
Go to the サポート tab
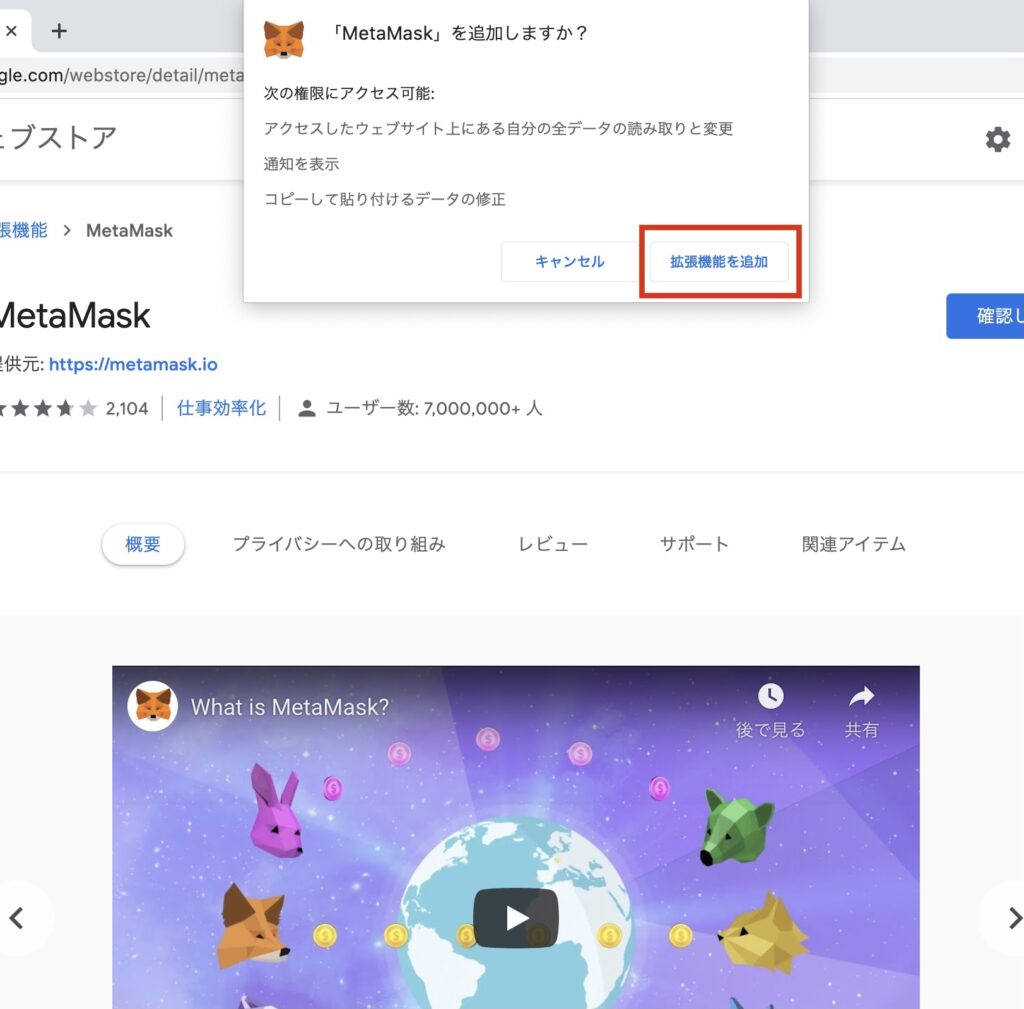pyautogui.click(x=694, y=544)
